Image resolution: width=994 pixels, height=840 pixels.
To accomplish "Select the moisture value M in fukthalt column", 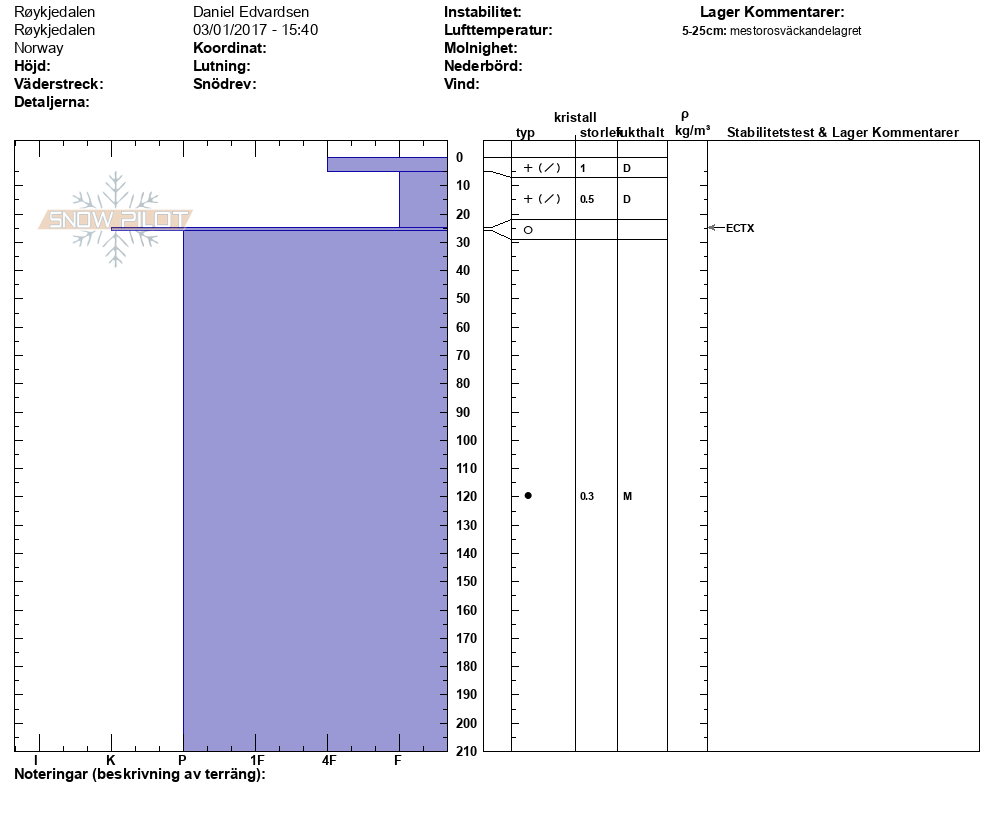I will tap(627, 496).
